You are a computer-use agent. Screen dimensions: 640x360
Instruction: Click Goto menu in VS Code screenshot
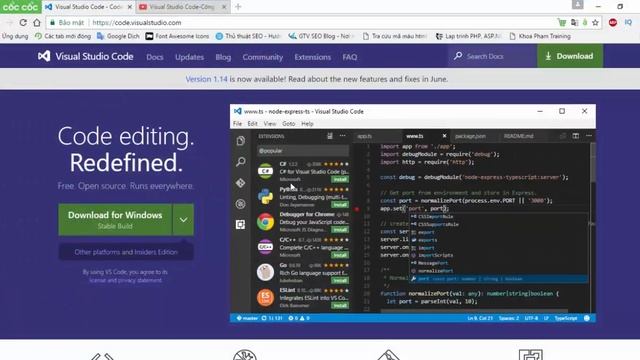coord(289,124)
